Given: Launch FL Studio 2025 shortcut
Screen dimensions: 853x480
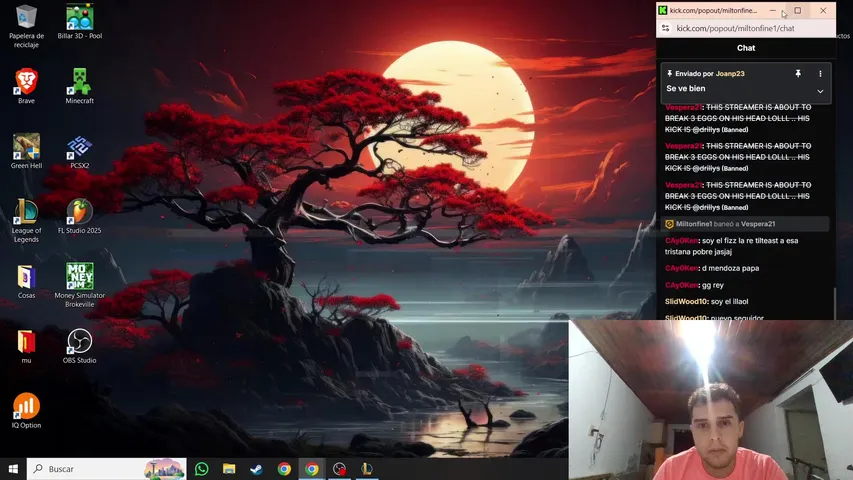Looking at the screenshot, I should coord(79,216).
